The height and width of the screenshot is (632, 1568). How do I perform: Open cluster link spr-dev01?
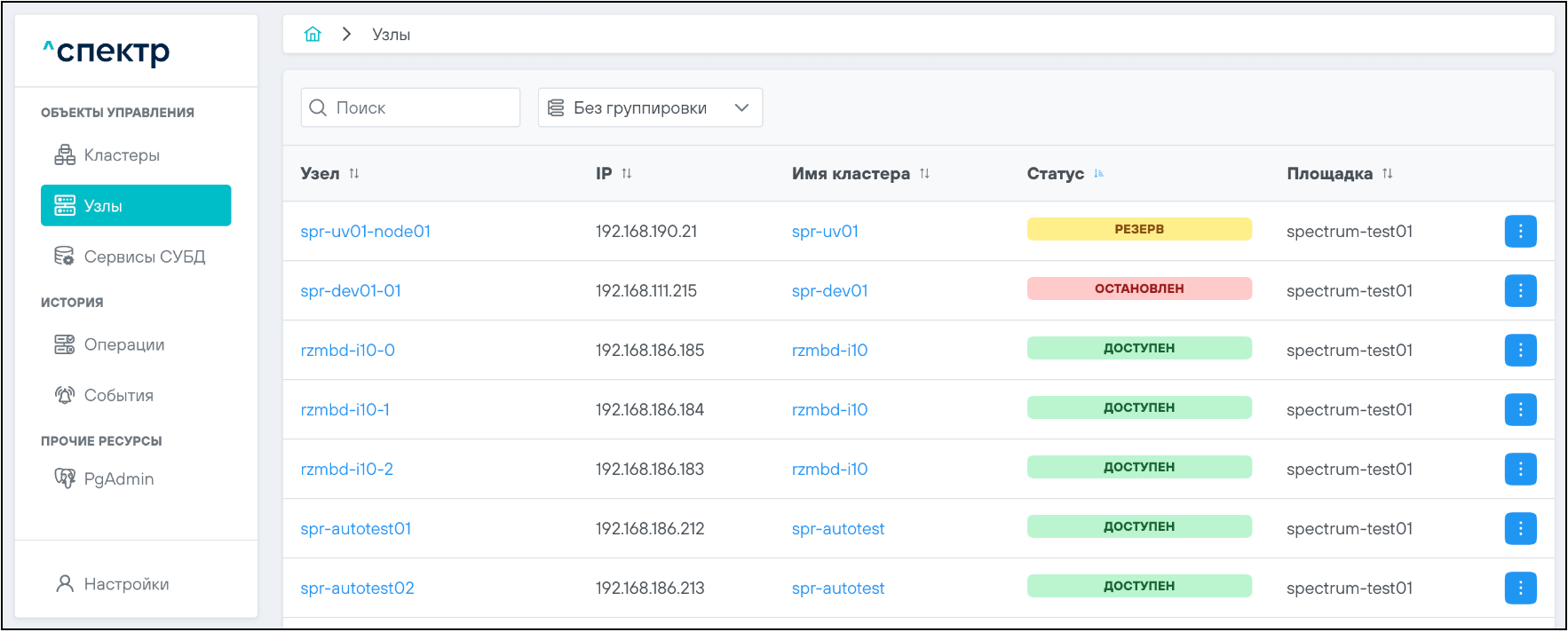[829, 291]
